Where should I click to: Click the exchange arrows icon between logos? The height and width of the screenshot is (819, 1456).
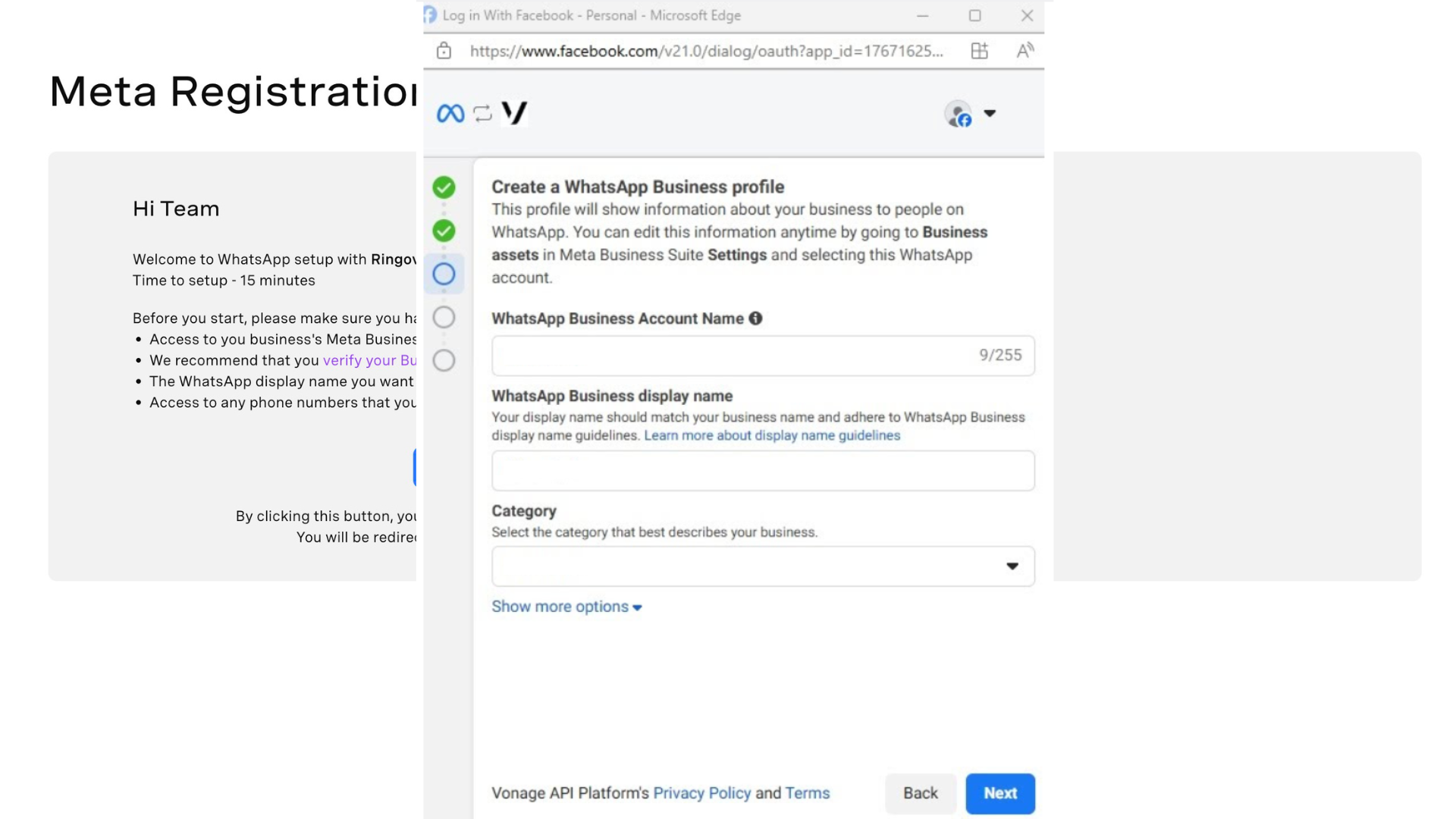click(483, 114)
